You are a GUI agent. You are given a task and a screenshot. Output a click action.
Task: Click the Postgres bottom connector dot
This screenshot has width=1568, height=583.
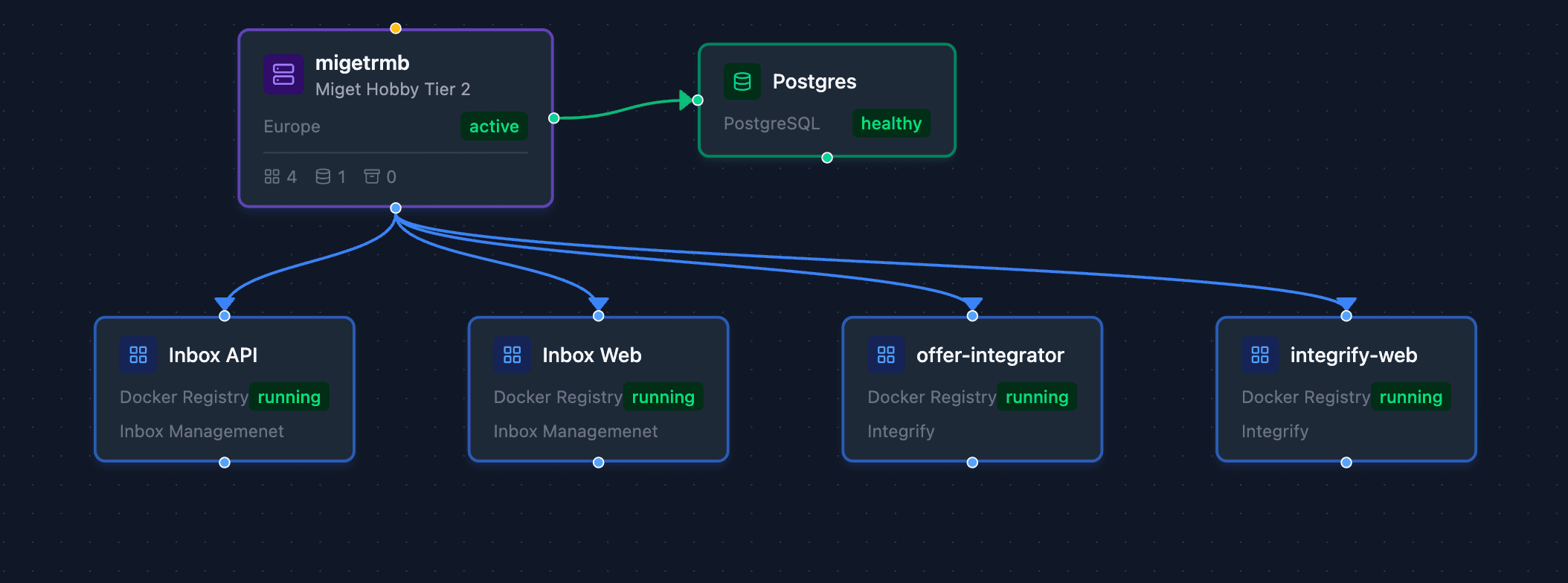[x=827, y=158]
